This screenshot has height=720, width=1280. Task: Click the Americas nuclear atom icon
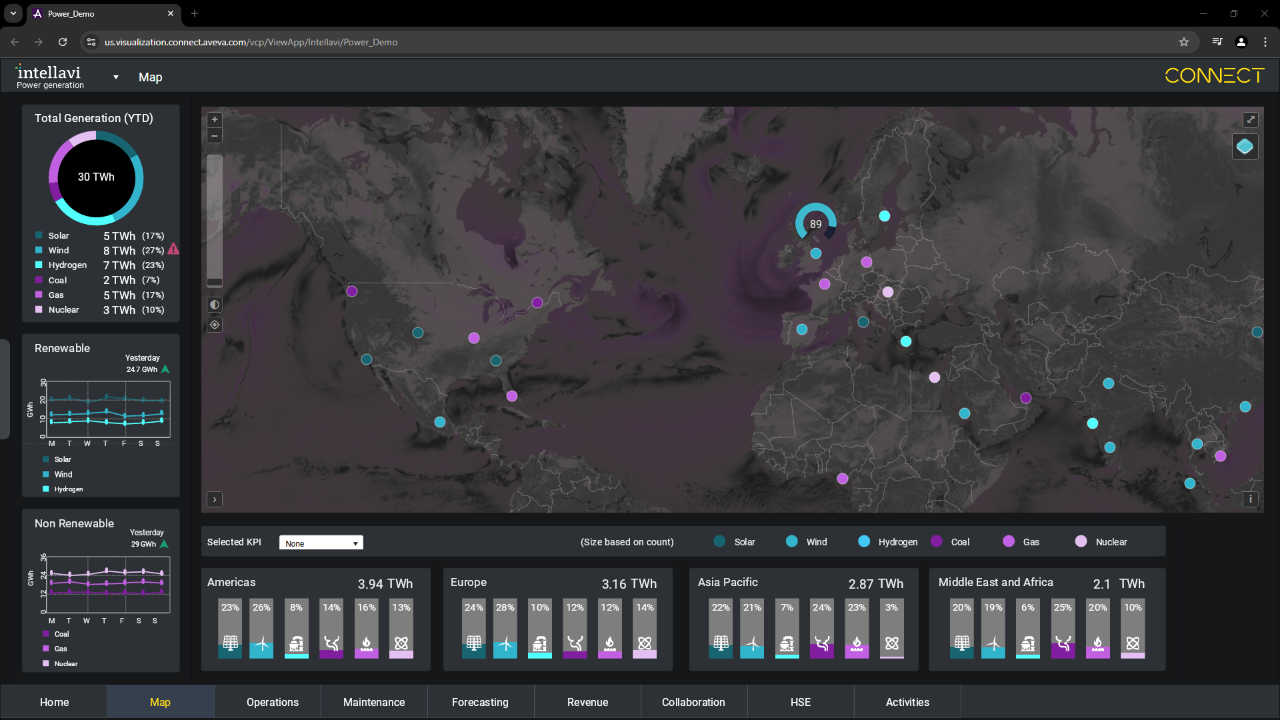(x=401, y=643)
